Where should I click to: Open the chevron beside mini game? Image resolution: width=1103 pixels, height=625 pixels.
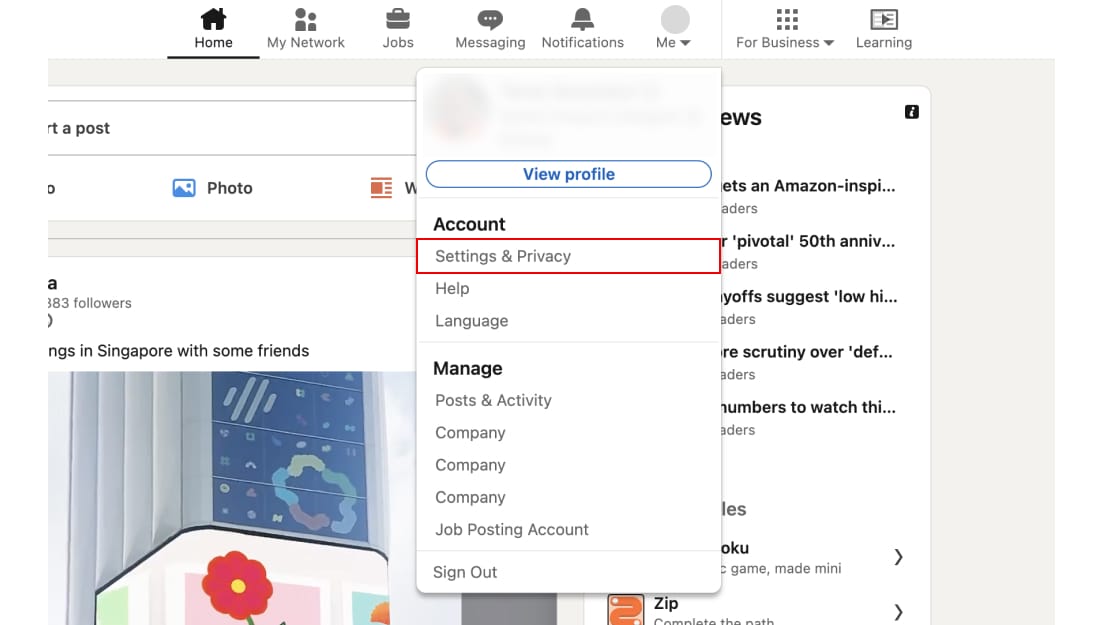(898, 557)
